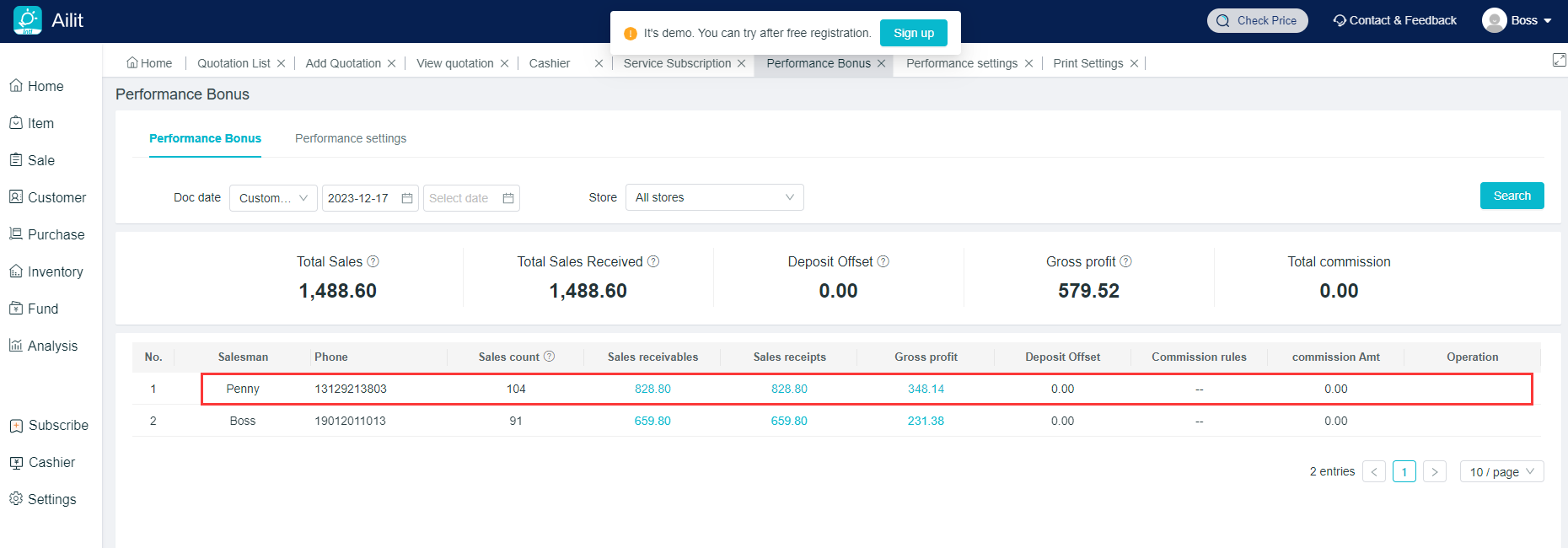The width and height of the screenshot is (1568, 548).
Task: Open the Boss user account menu
Action: click(x=1517, y=20)
